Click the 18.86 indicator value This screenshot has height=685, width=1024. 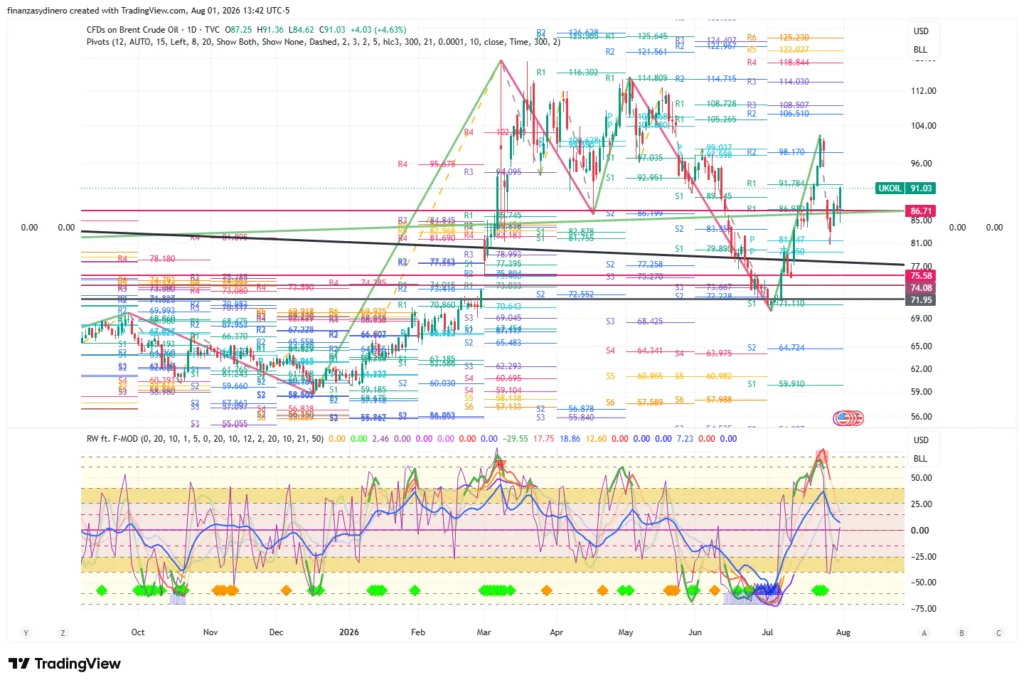coord(570,439)
